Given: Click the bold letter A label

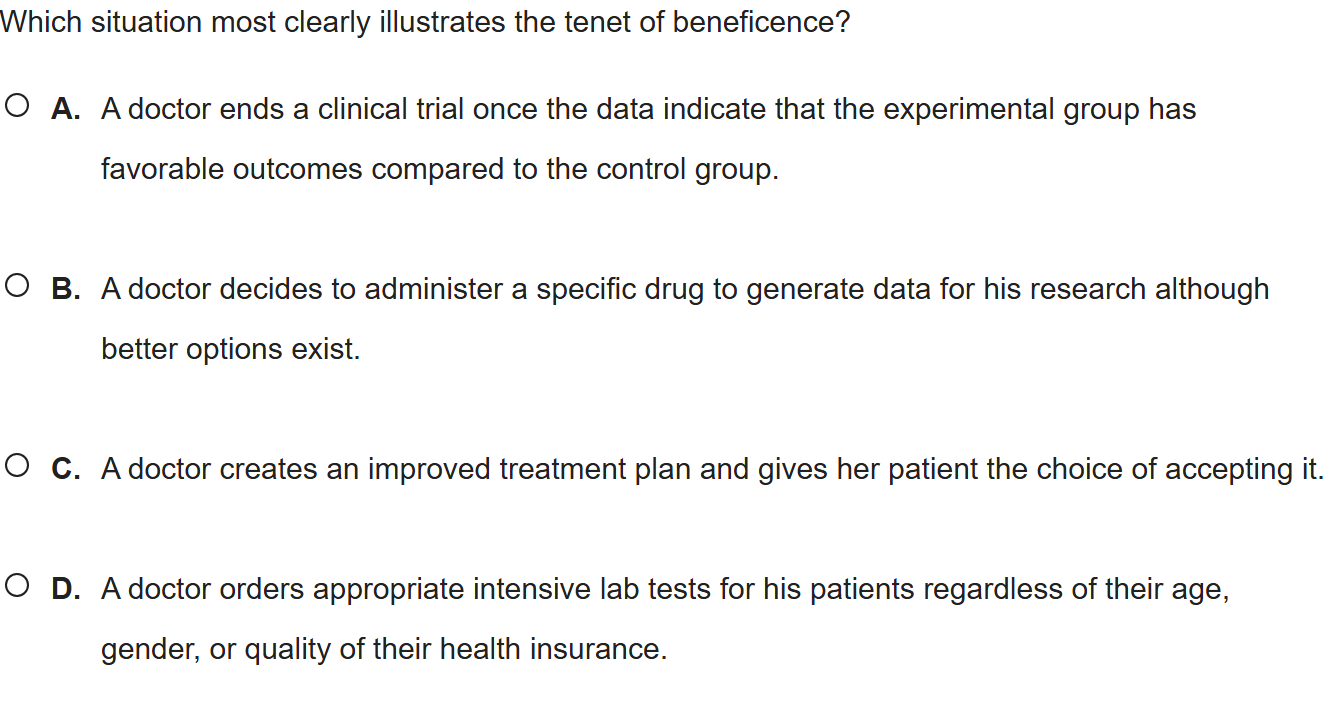Looking at the screenshot, I should coord(65,109).
